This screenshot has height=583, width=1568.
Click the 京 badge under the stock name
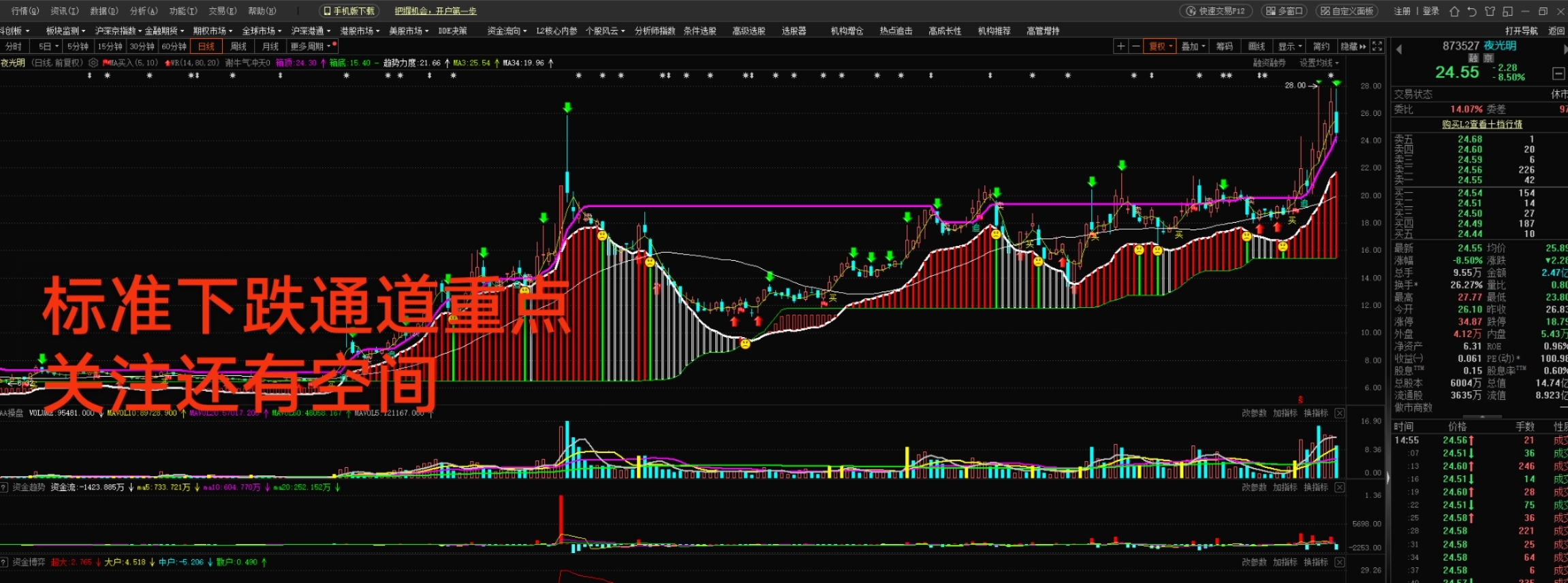click(x=1488, y=59)
